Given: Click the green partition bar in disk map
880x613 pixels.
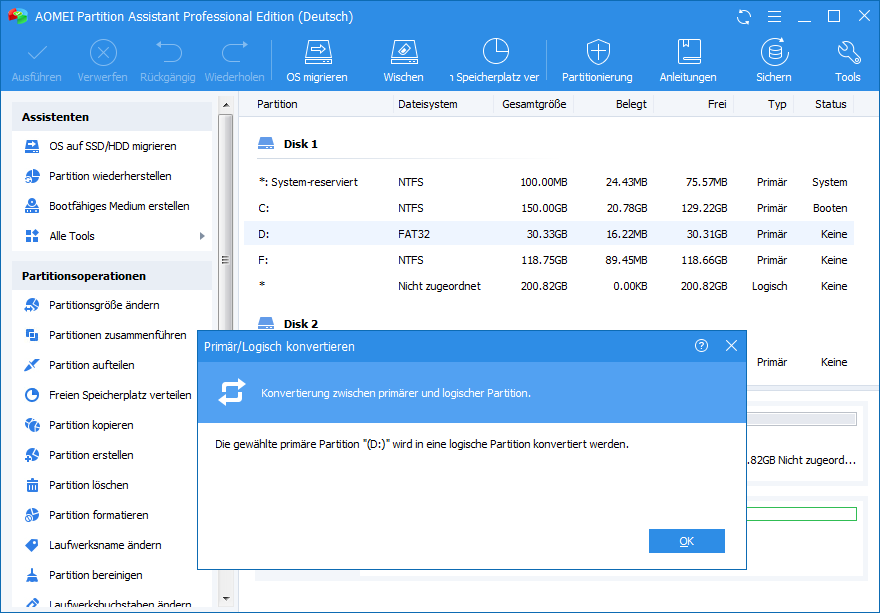Looking at the screenshot, I should 802,514.
